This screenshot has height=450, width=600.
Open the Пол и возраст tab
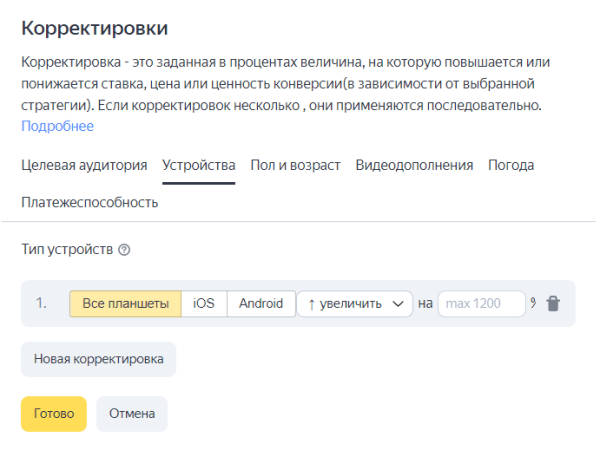[295, 165]
